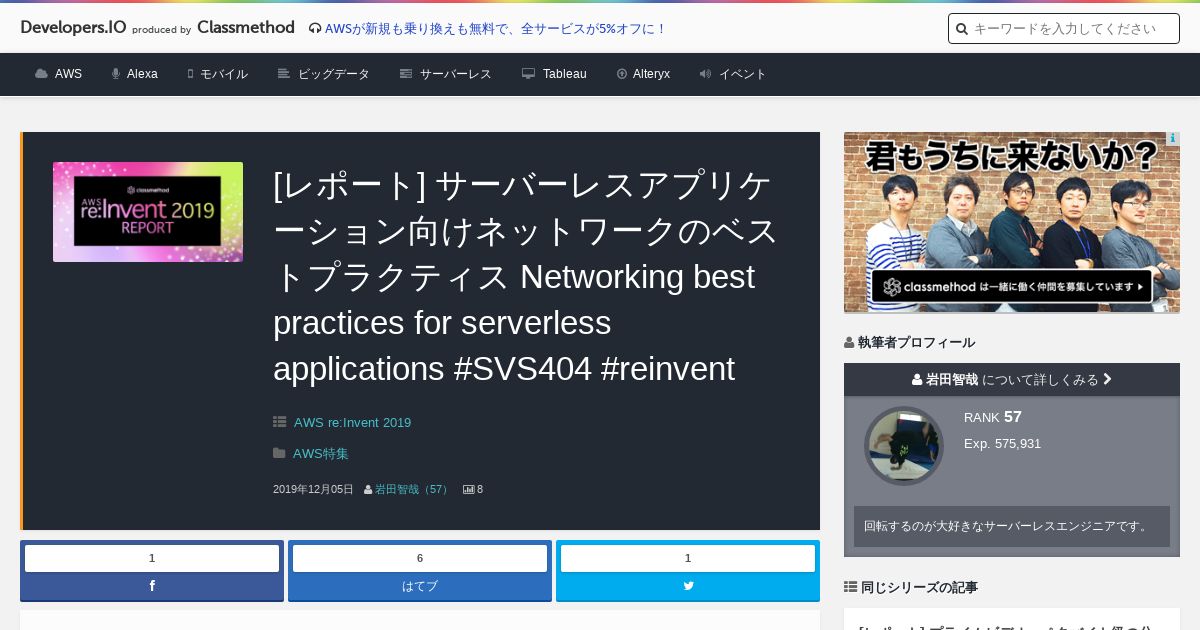This screenshot has height=630, width=1200.
Task: Click the article title about Networking best practices
Action: 526,277
